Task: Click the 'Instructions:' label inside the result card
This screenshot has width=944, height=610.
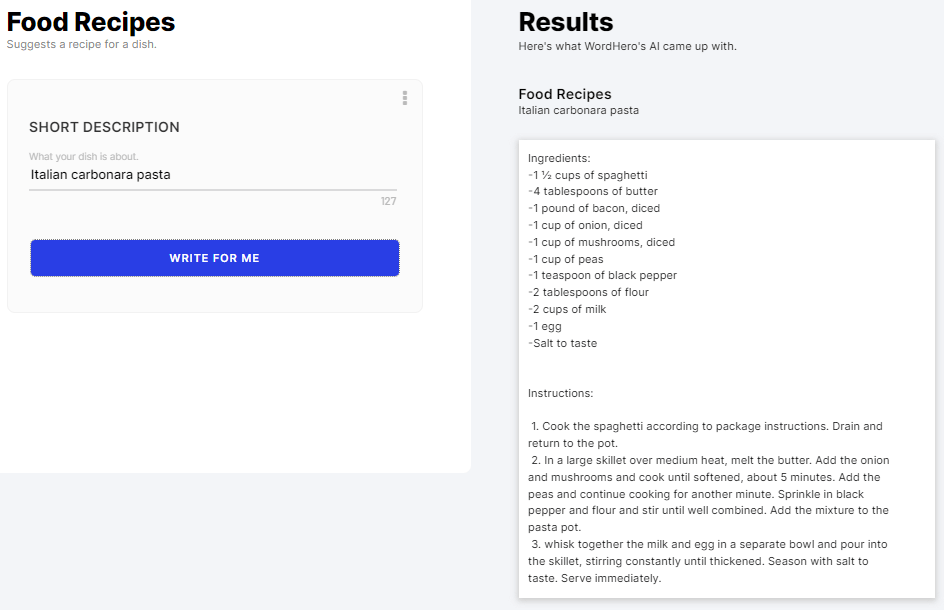Action: [551, 393]
